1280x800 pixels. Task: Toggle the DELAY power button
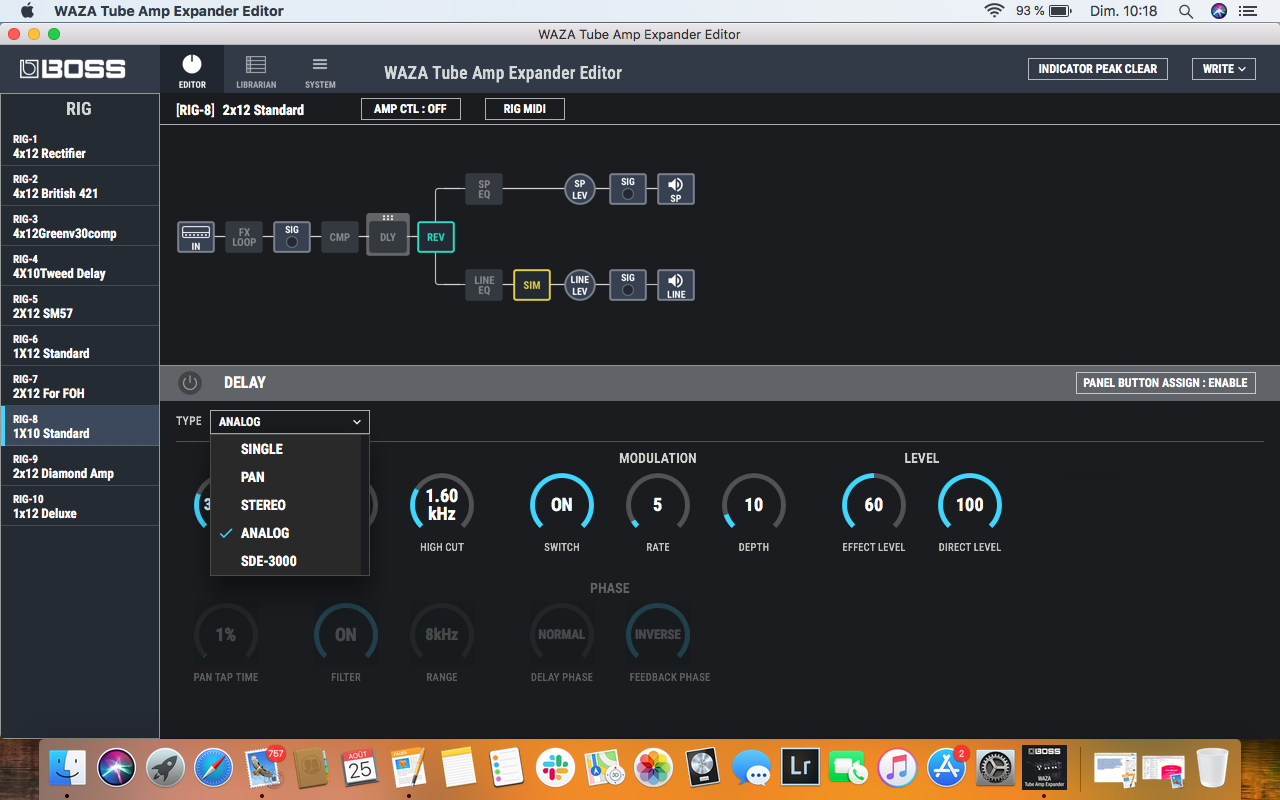189,382
